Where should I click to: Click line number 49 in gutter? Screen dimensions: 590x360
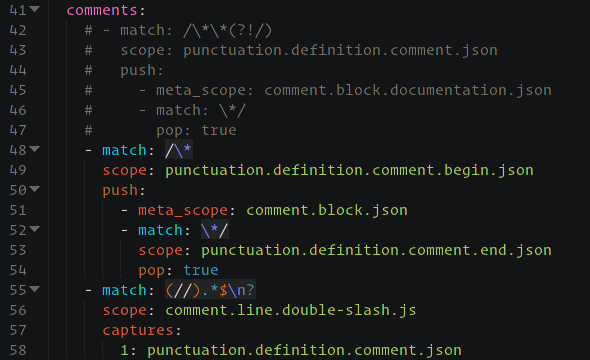click(18, 170)
